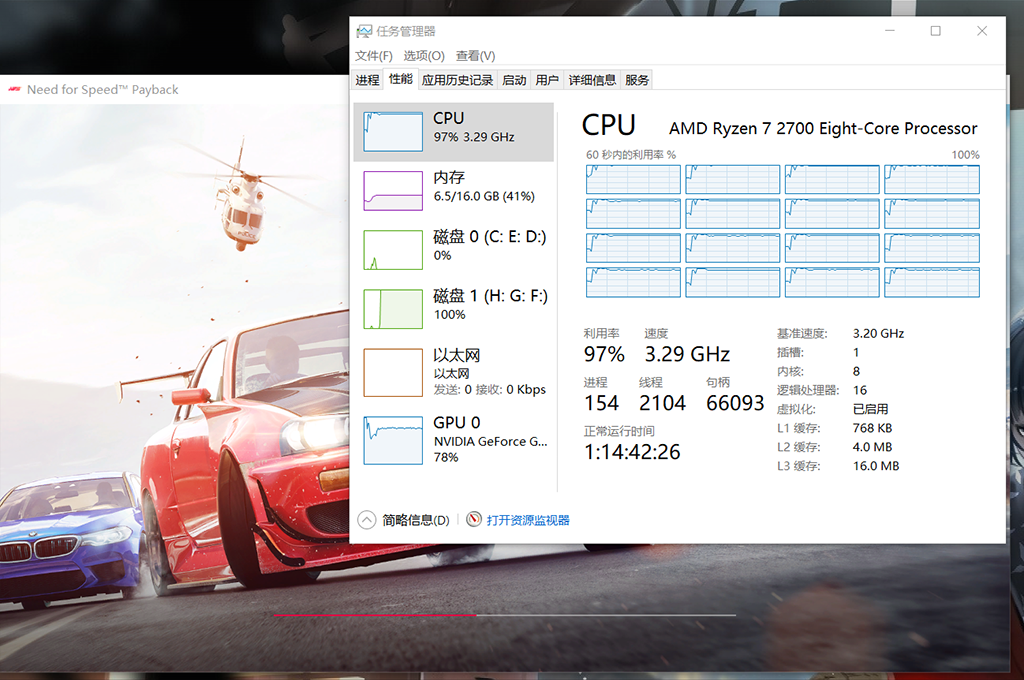Select the 以太网 item in the sidebar
This screenshot has width=1024, height=680.
[x=454, y=372]
